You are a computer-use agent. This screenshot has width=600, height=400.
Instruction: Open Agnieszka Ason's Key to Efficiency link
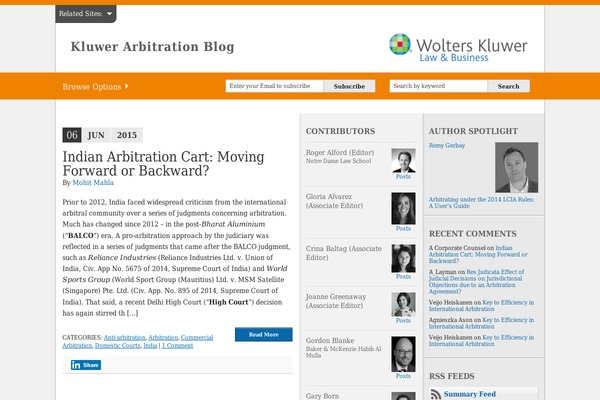[481, 323]
